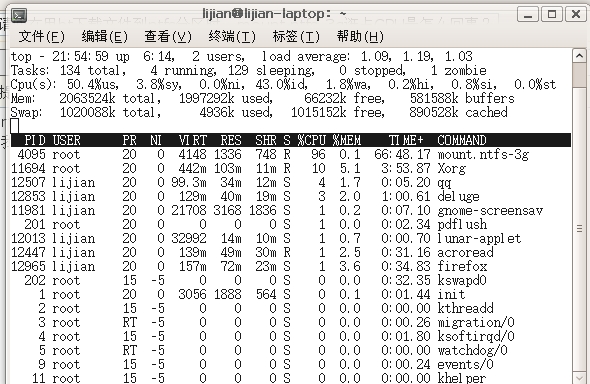Click the scrollbar down arrow

click(x=579, y=378)
